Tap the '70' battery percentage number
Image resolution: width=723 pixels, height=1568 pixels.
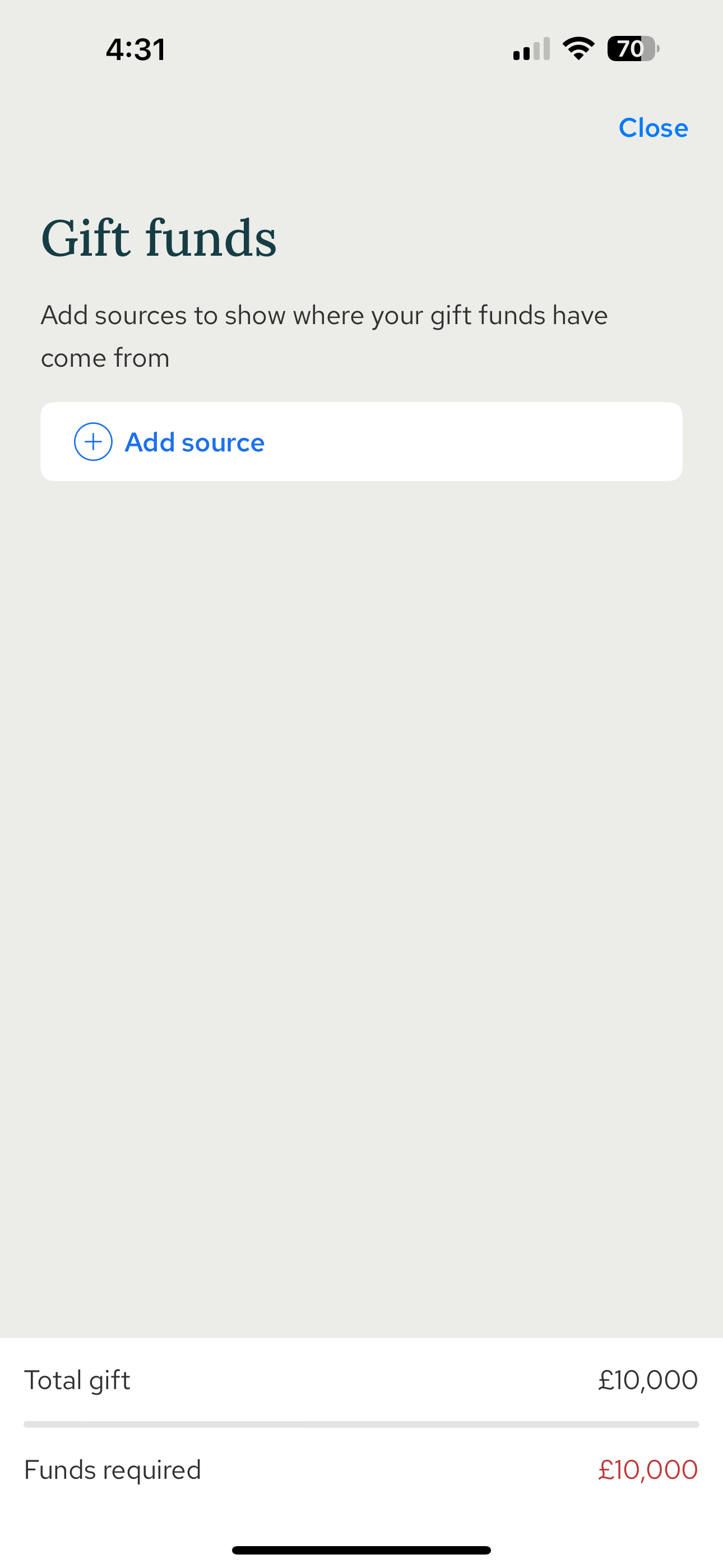pyautogui.click(x=629, y=49)
